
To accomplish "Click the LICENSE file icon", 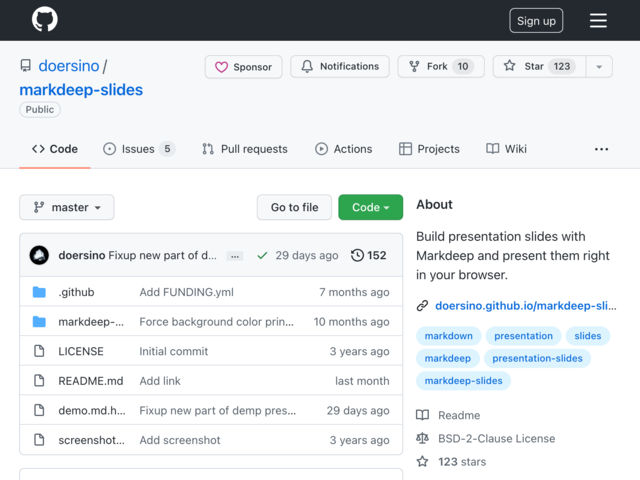I will click(39, 351).
